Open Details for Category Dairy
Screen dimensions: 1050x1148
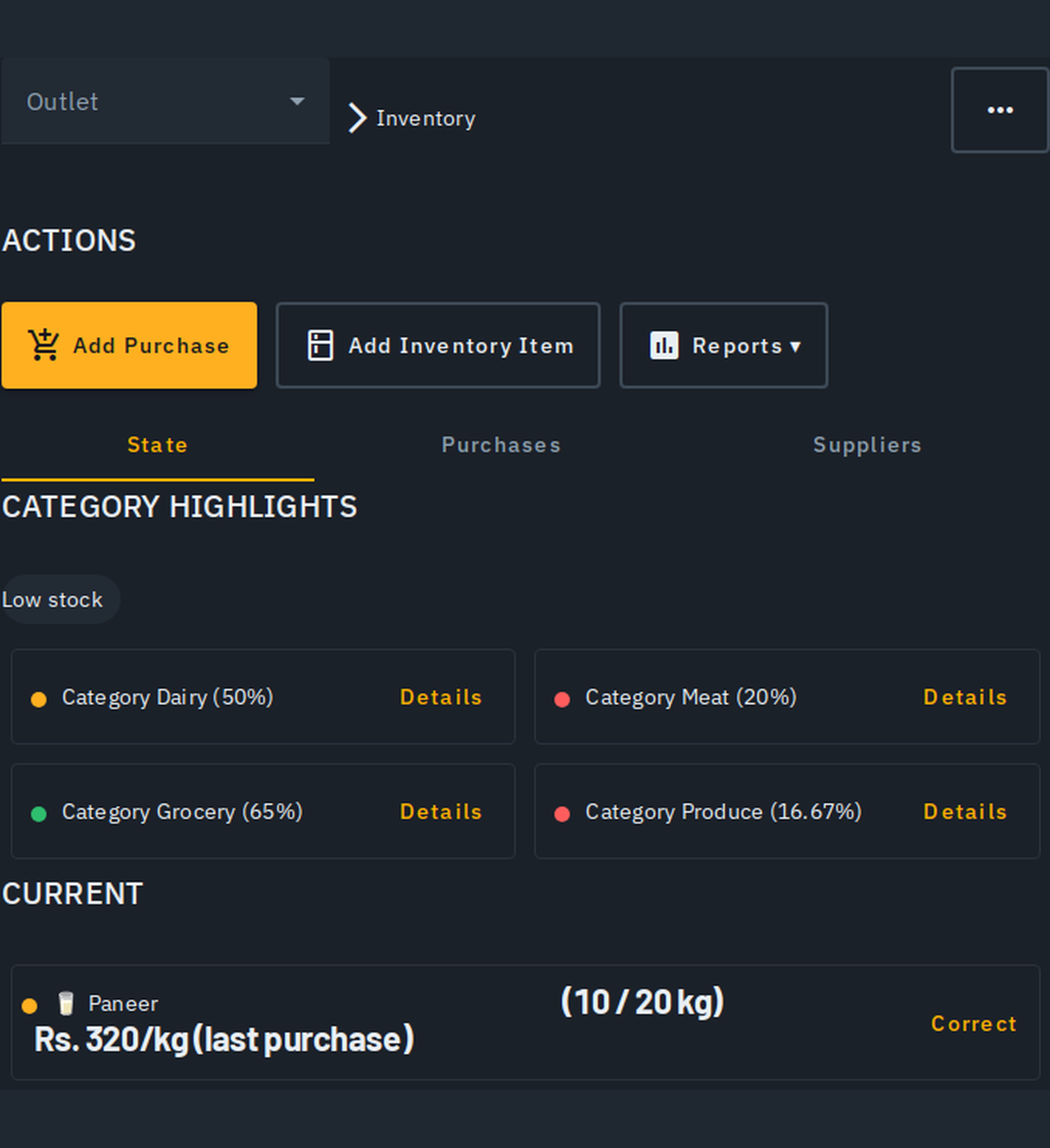click(x=441, y=697)
